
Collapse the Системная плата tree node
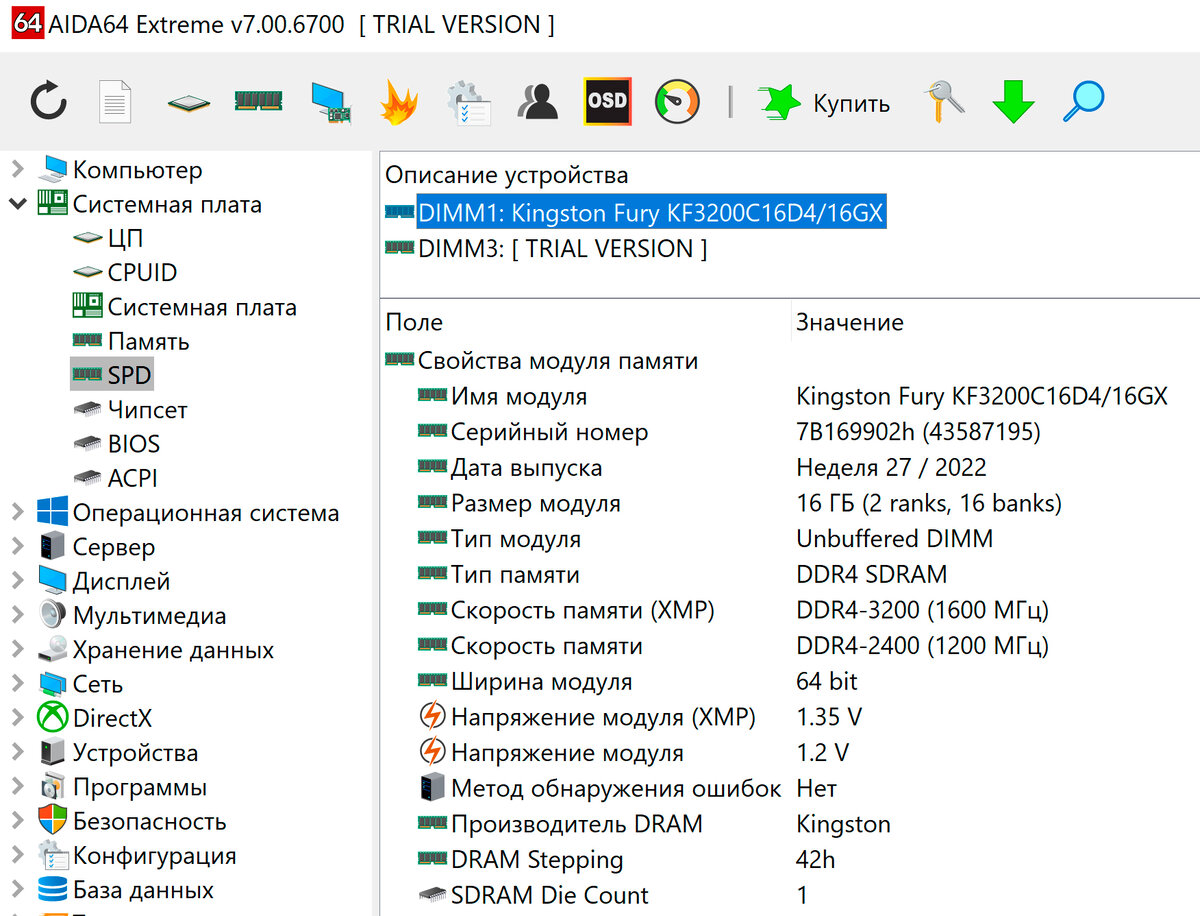(18, 204)
